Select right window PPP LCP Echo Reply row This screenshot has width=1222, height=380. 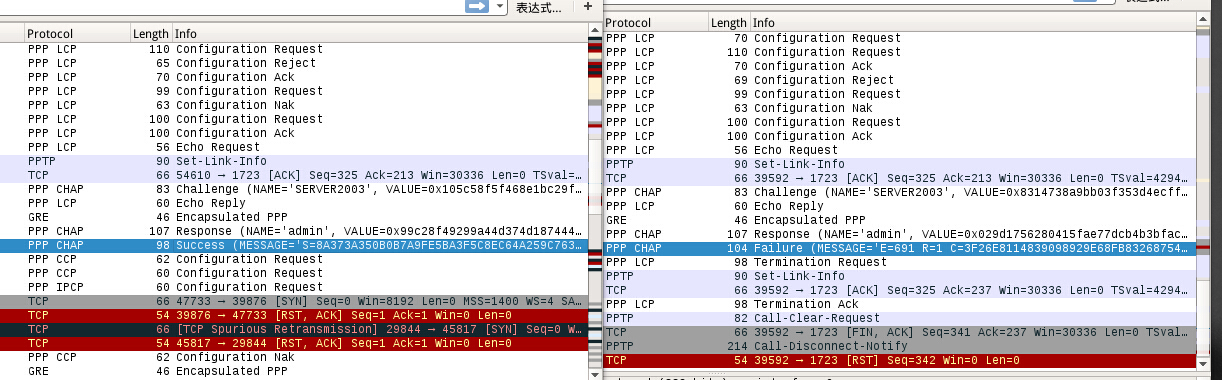pos(899,206)
